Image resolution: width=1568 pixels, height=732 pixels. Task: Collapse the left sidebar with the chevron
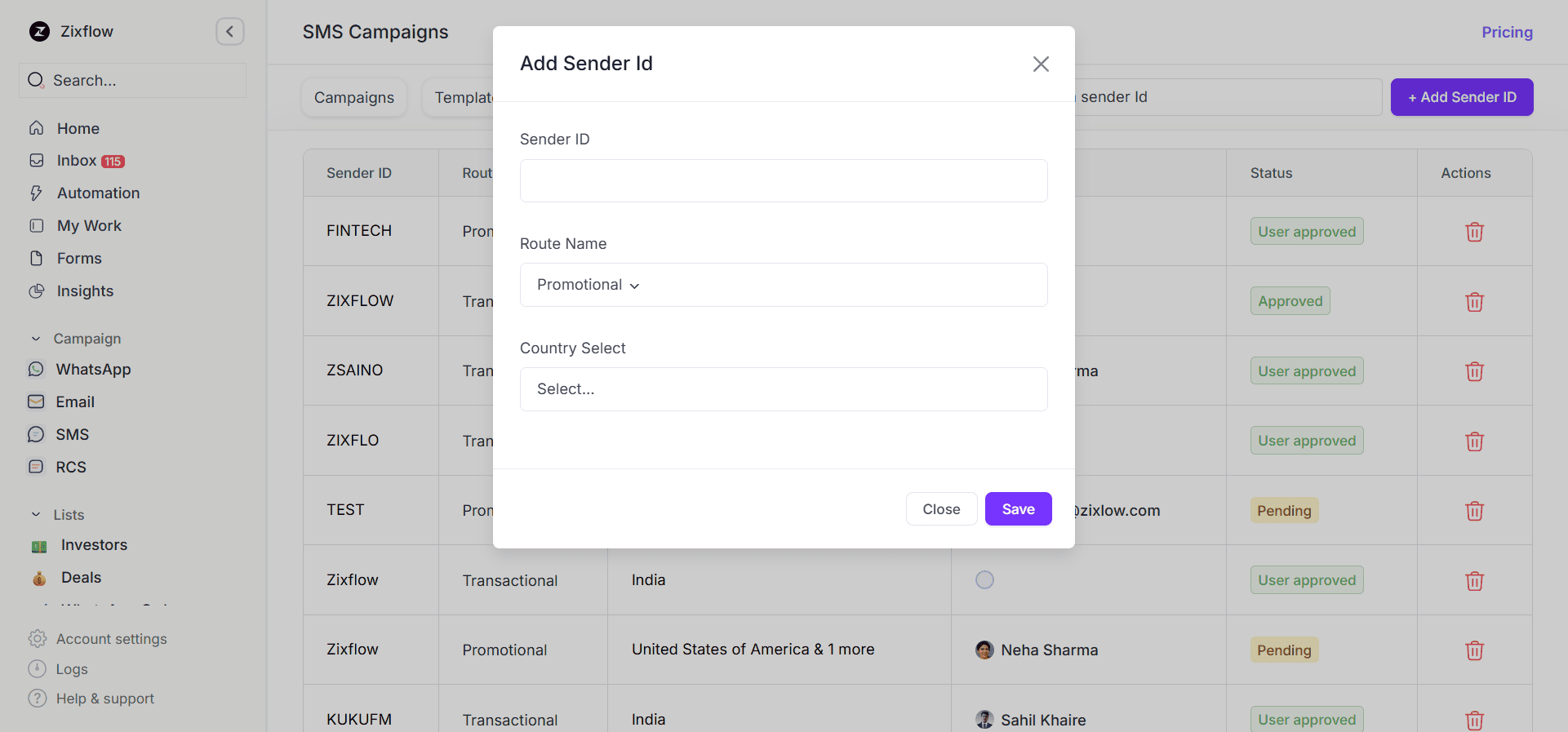[229, 31]
